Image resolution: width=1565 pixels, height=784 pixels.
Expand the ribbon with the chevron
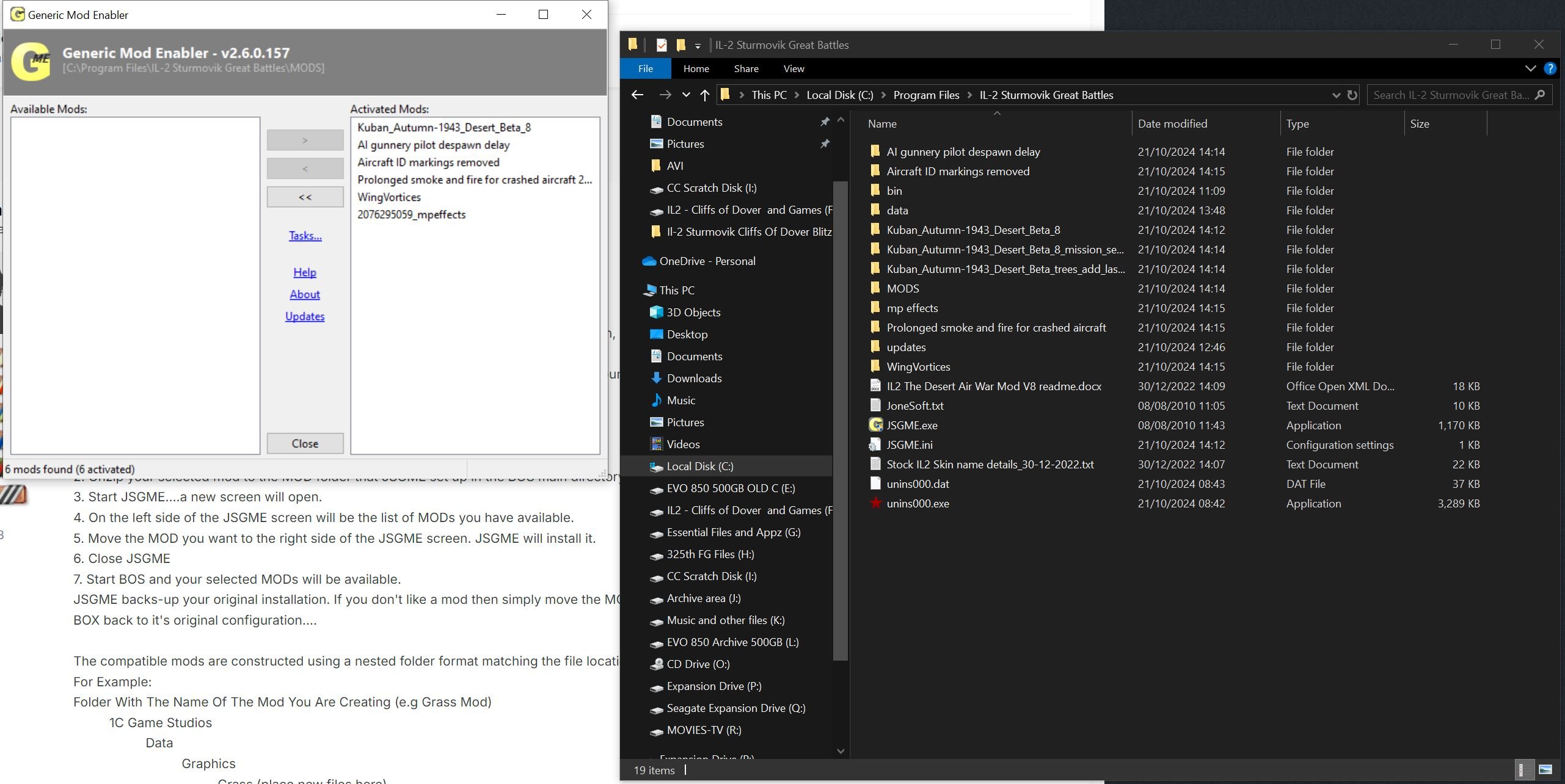(1530, 68)
